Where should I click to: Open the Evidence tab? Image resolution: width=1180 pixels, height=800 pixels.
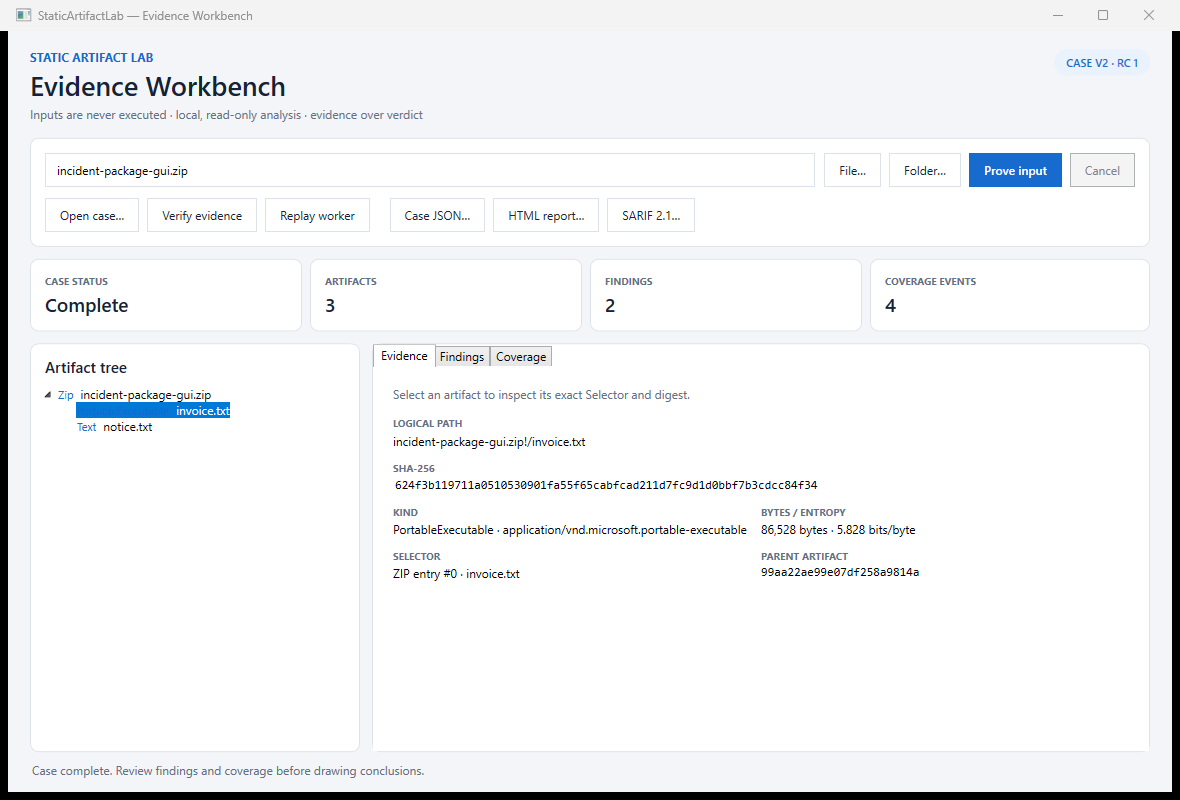pos(404,355)
